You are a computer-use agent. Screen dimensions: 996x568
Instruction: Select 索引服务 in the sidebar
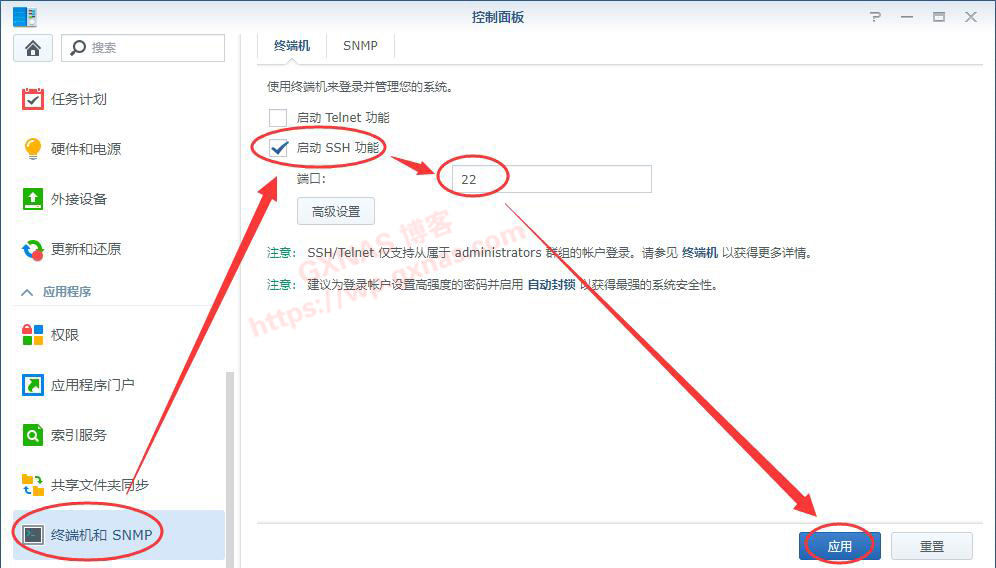click(x=79, y=435)
